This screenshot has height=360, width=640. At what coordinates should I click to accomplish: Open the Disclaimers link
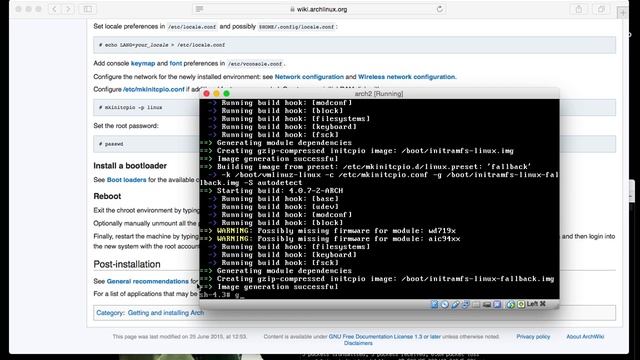[x=358, y=343]
